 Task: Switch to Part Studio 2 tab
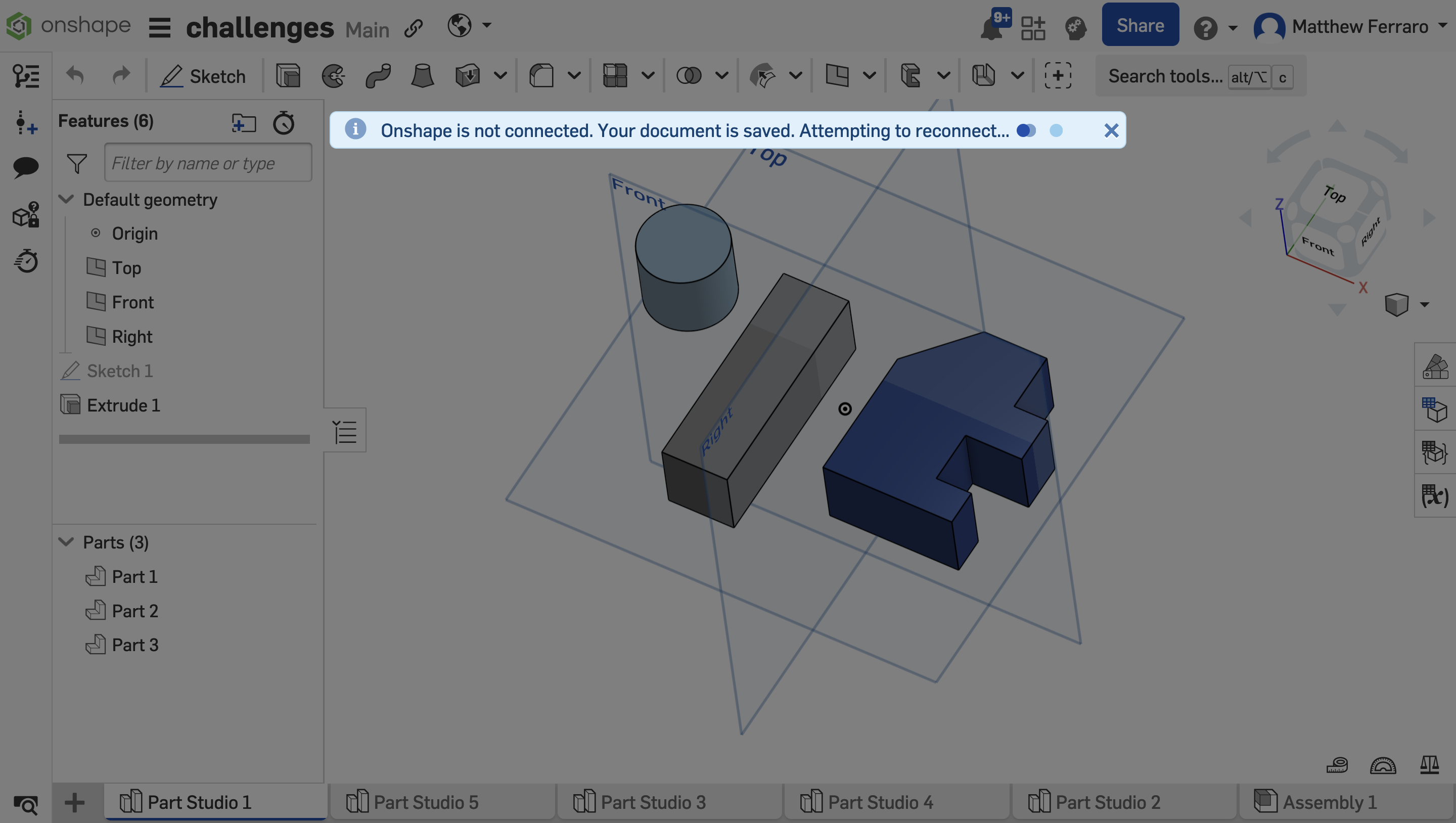pos(1124,802)
